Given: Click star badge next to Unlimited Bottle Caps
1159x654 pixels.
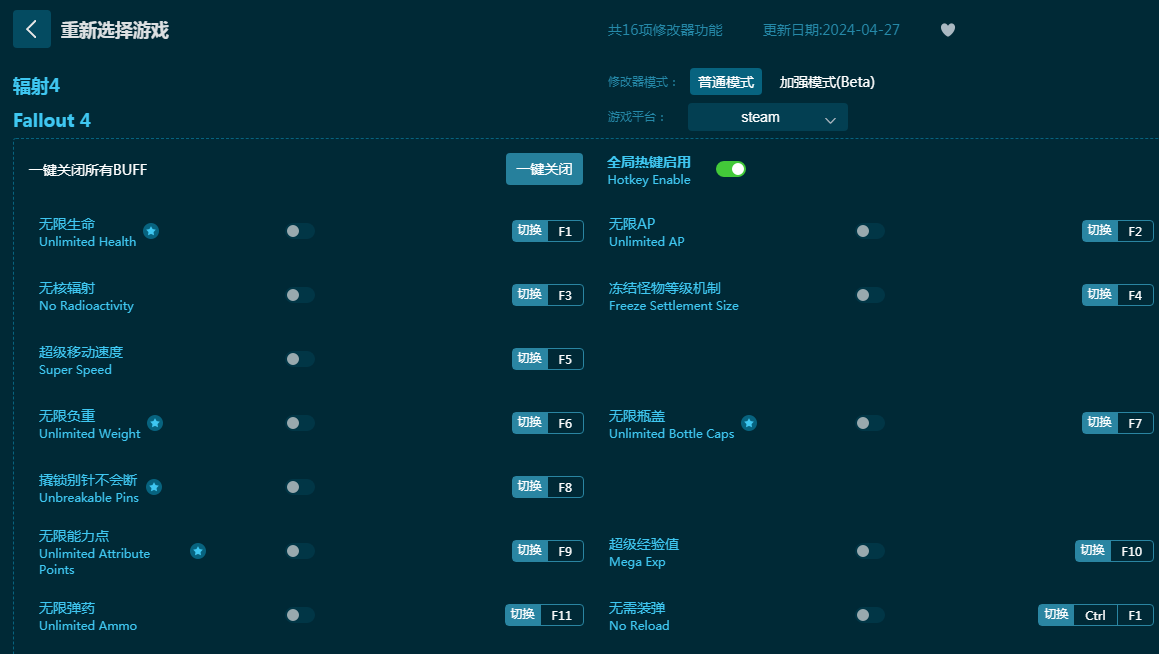Looking at the screenshot, I should pyautogui.click(x=749, y=423).
